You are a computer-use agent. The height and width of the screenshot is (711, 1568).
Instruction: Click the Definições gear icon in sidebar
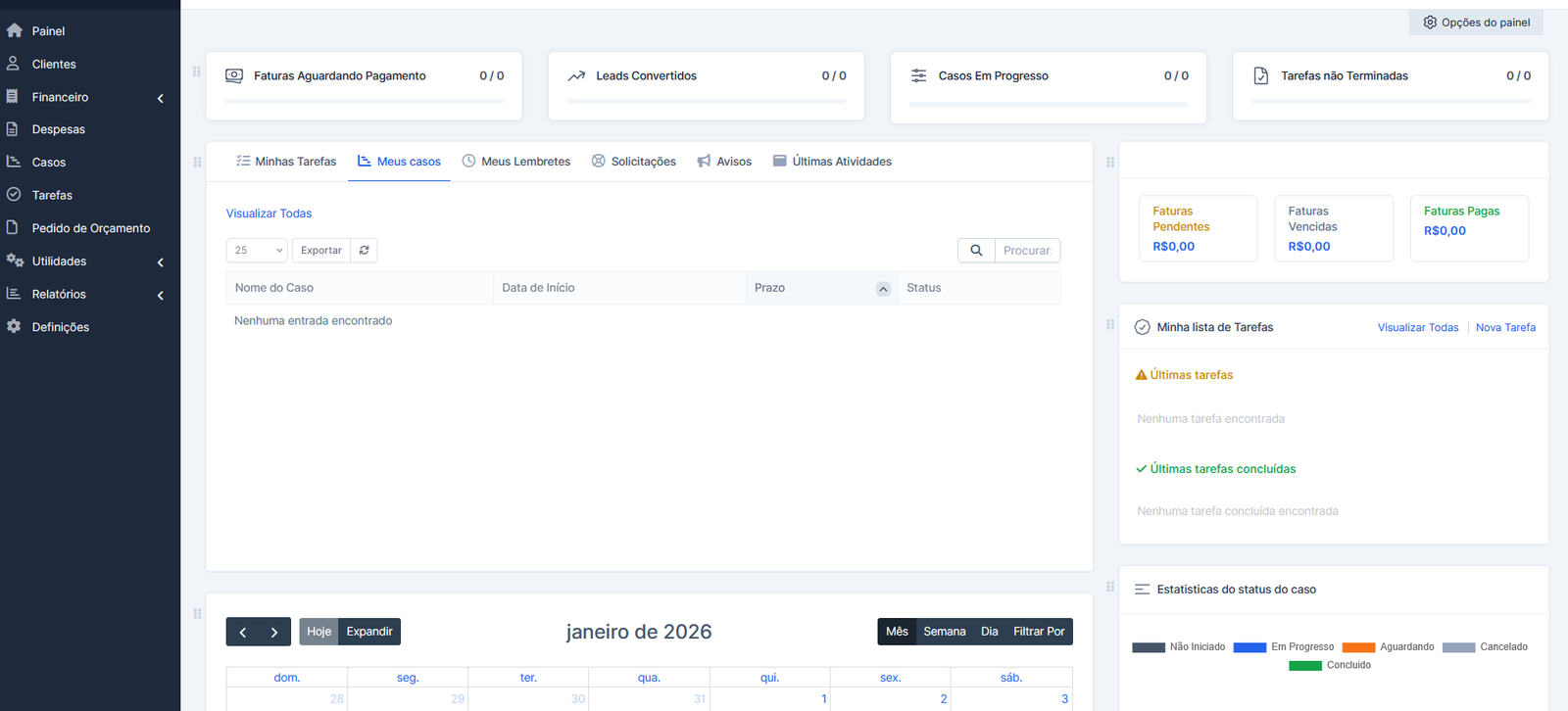pos(14,327)
